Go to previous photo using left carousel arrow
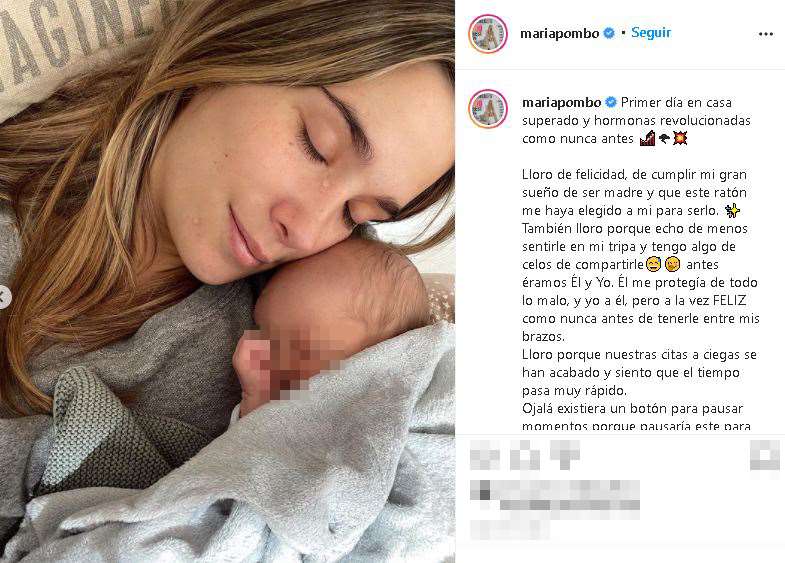 (x=3, y=297)
